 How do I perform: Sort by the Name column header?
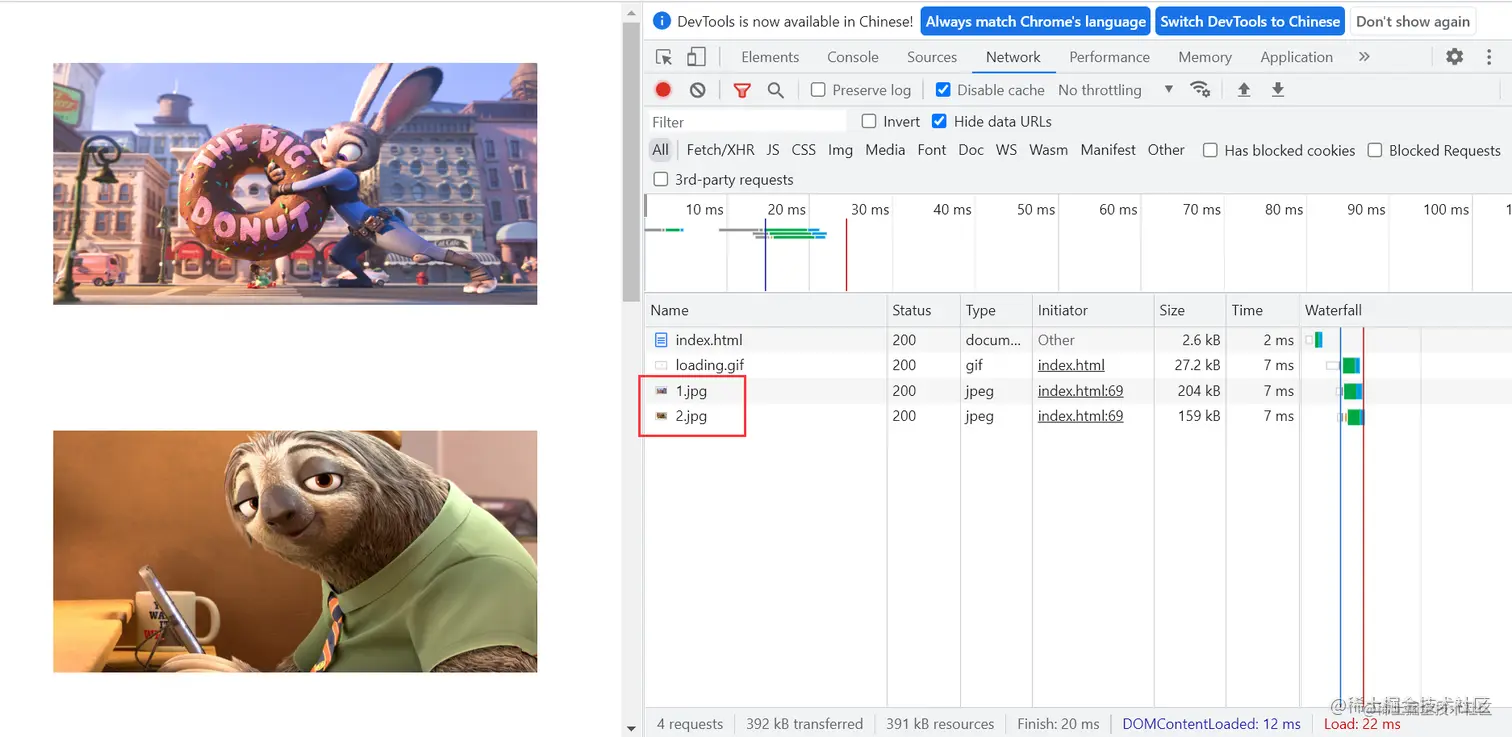(766, 310)
